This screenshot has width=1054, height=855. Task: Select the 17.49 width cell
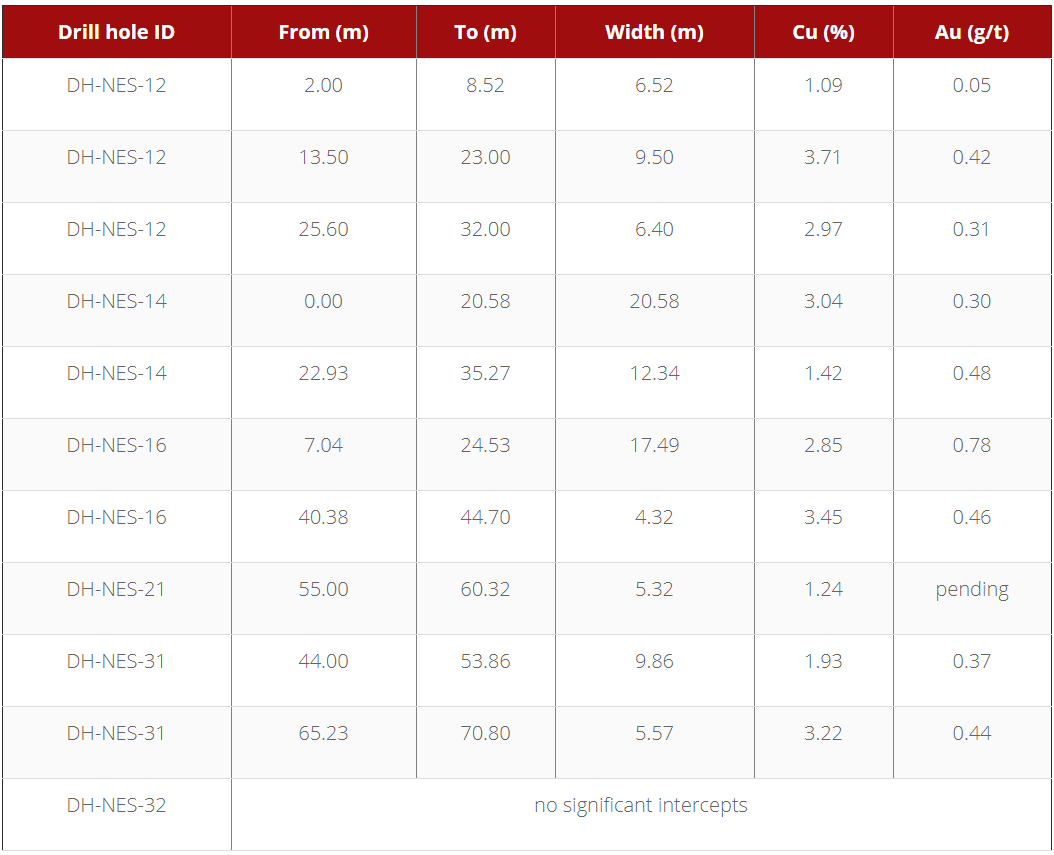(655, 445)
